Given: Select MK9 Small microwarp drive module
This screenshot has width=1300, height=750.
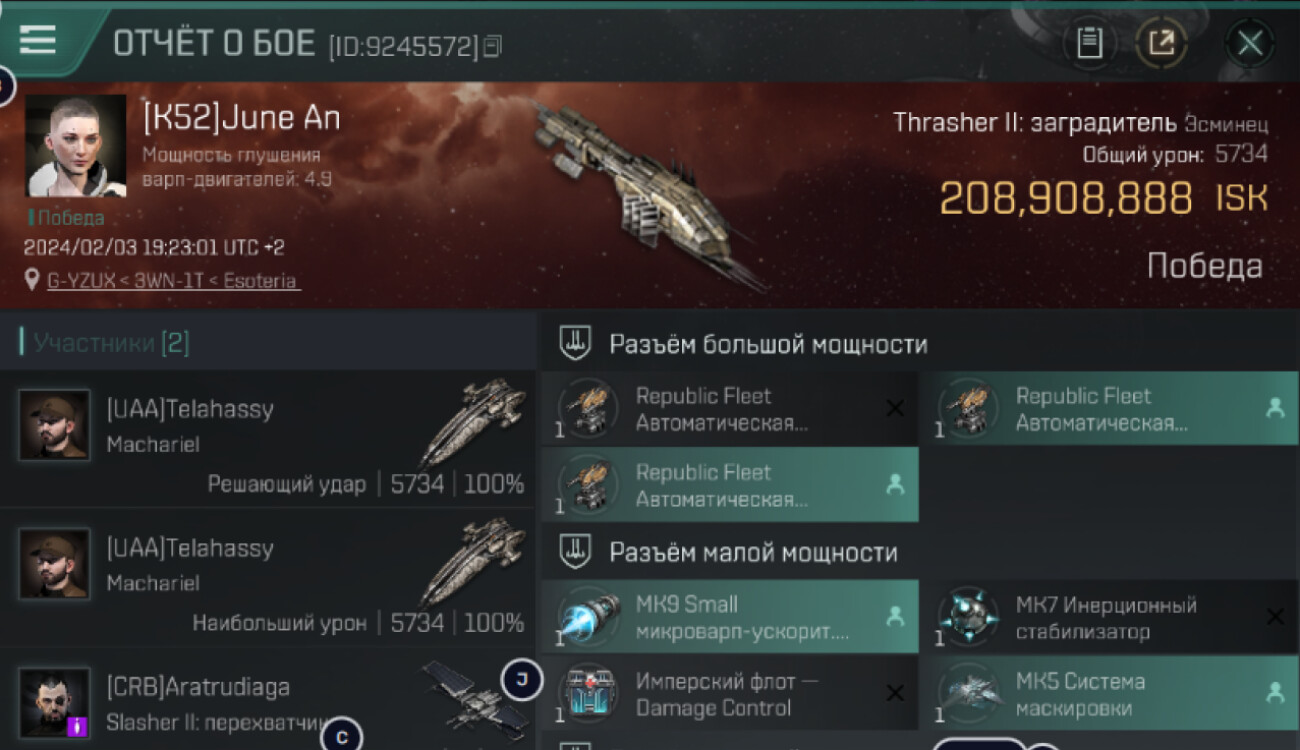Looking at the screenshot, I should pyautogui.click(x=729, y=617).
